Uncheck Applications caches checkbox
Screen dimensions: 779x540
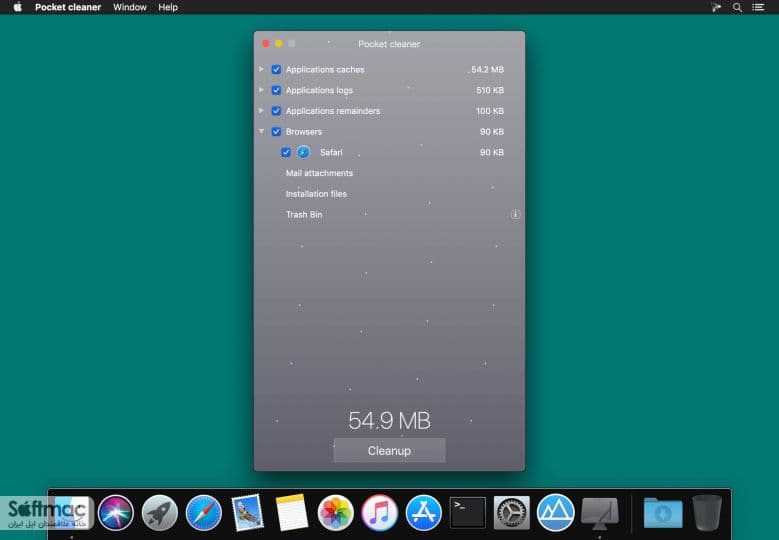point(276,70)
